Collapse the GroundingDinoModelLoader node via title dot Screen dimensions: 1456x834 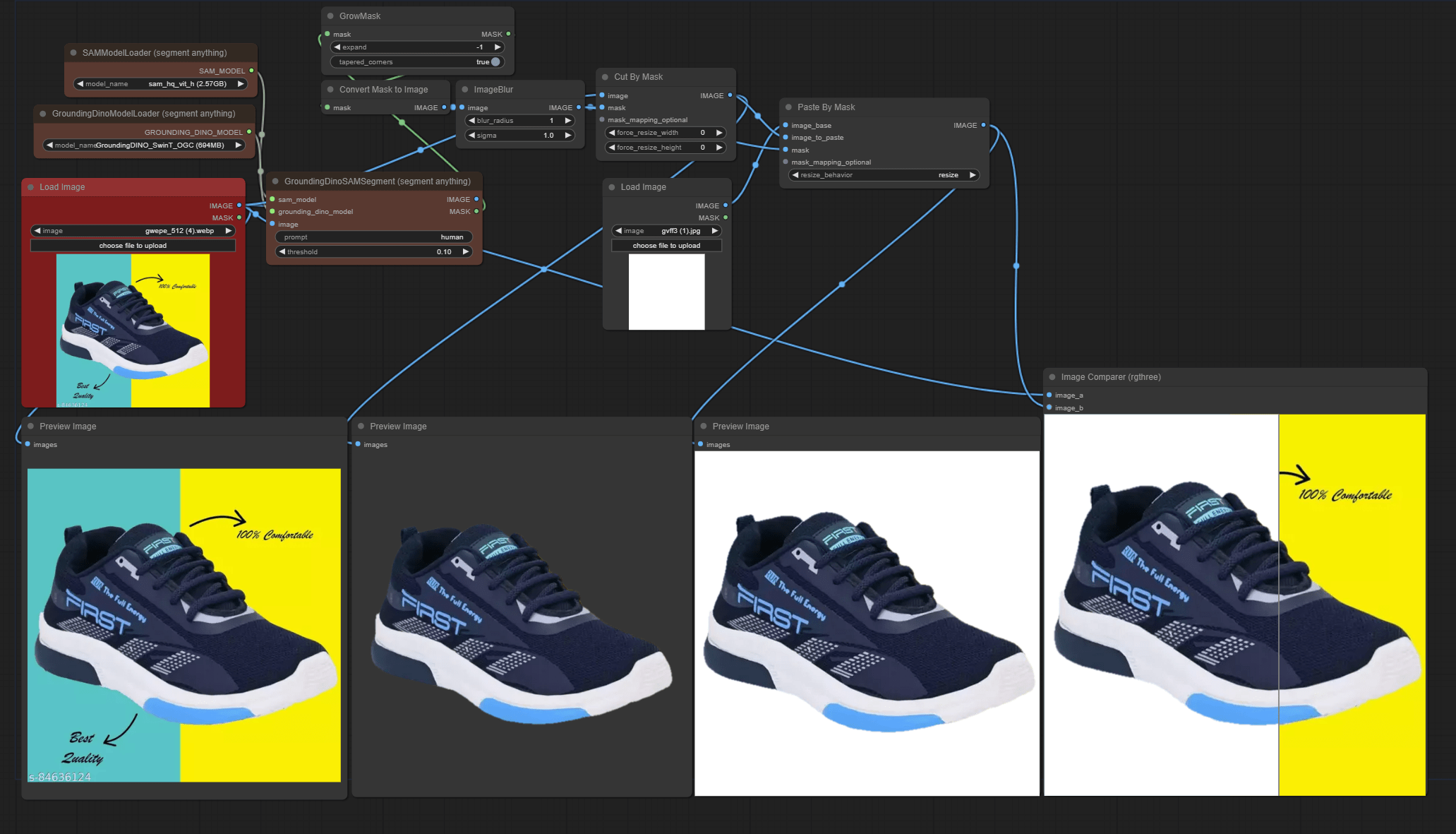[43, 114]
